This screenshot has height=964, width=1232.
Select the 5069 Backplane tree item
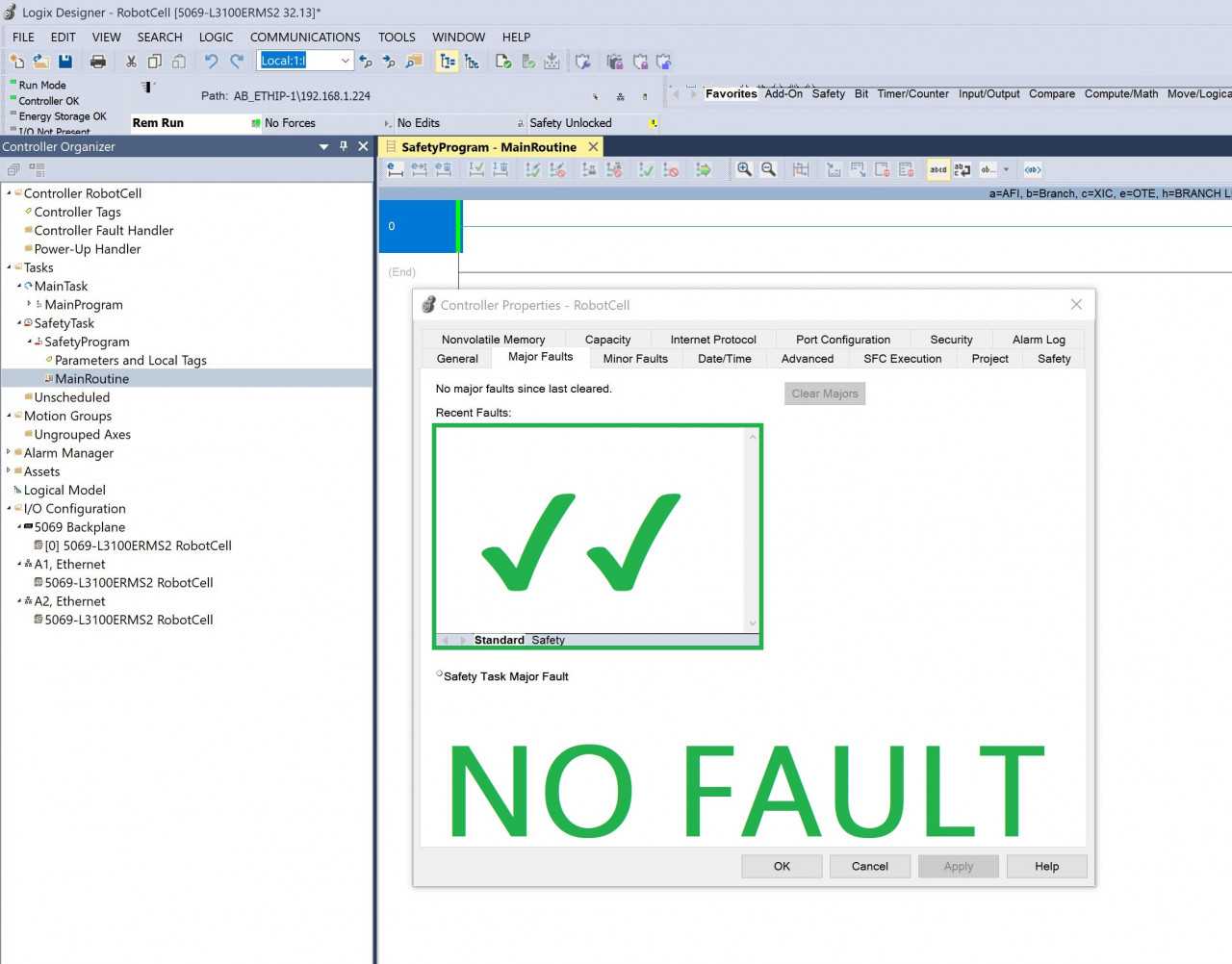(80, 527)
